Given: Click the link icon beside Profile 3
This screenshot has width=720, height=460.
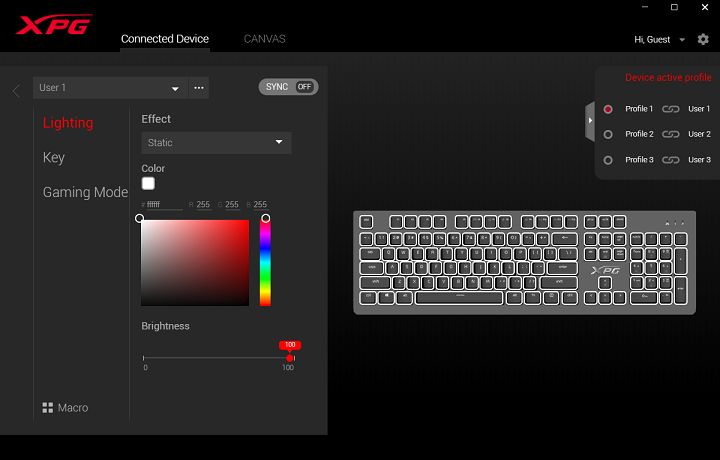Looking at the screenshot, I should coord(671,160).
